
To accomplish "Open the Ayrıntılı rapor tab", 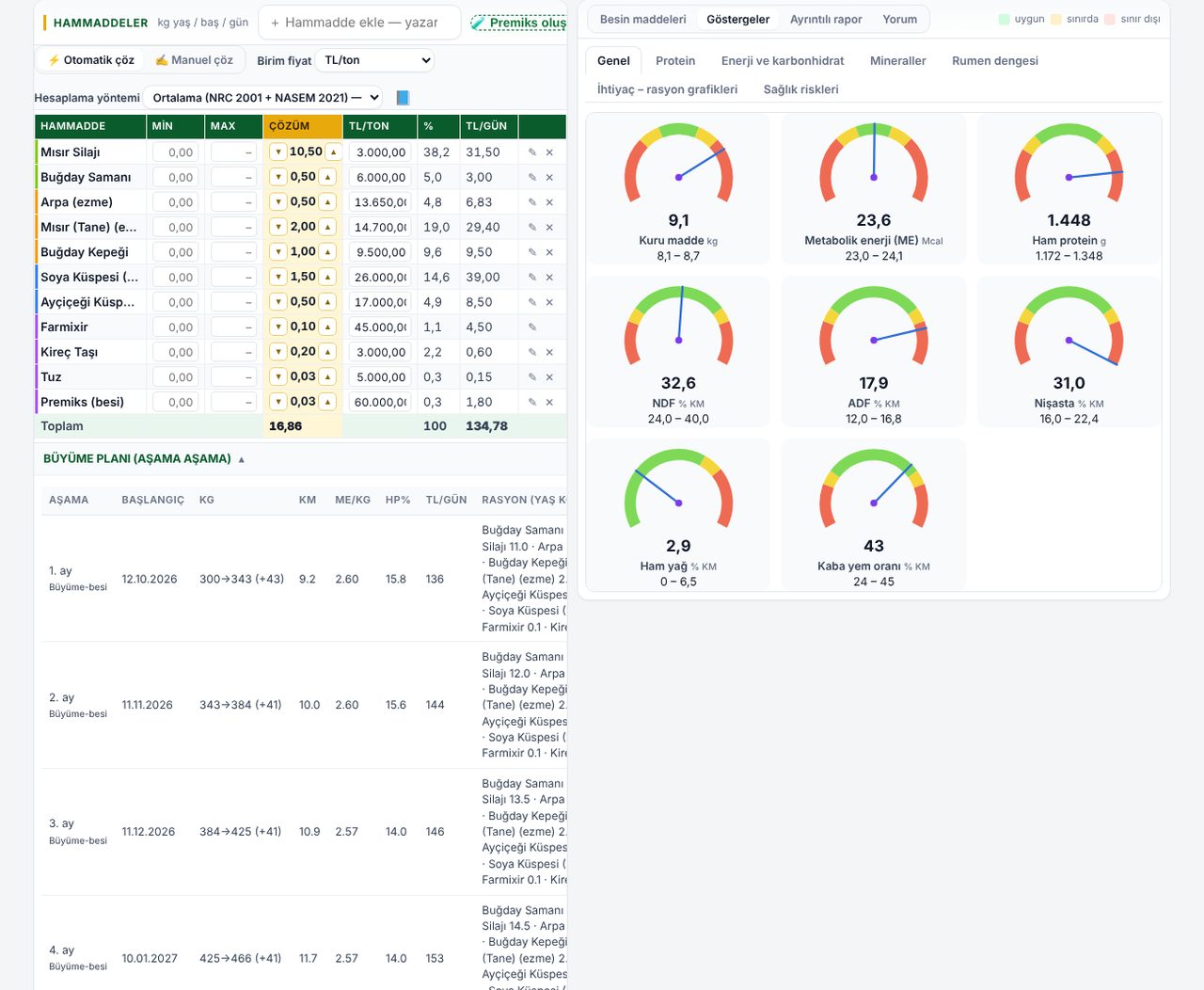I will point(826,19).
